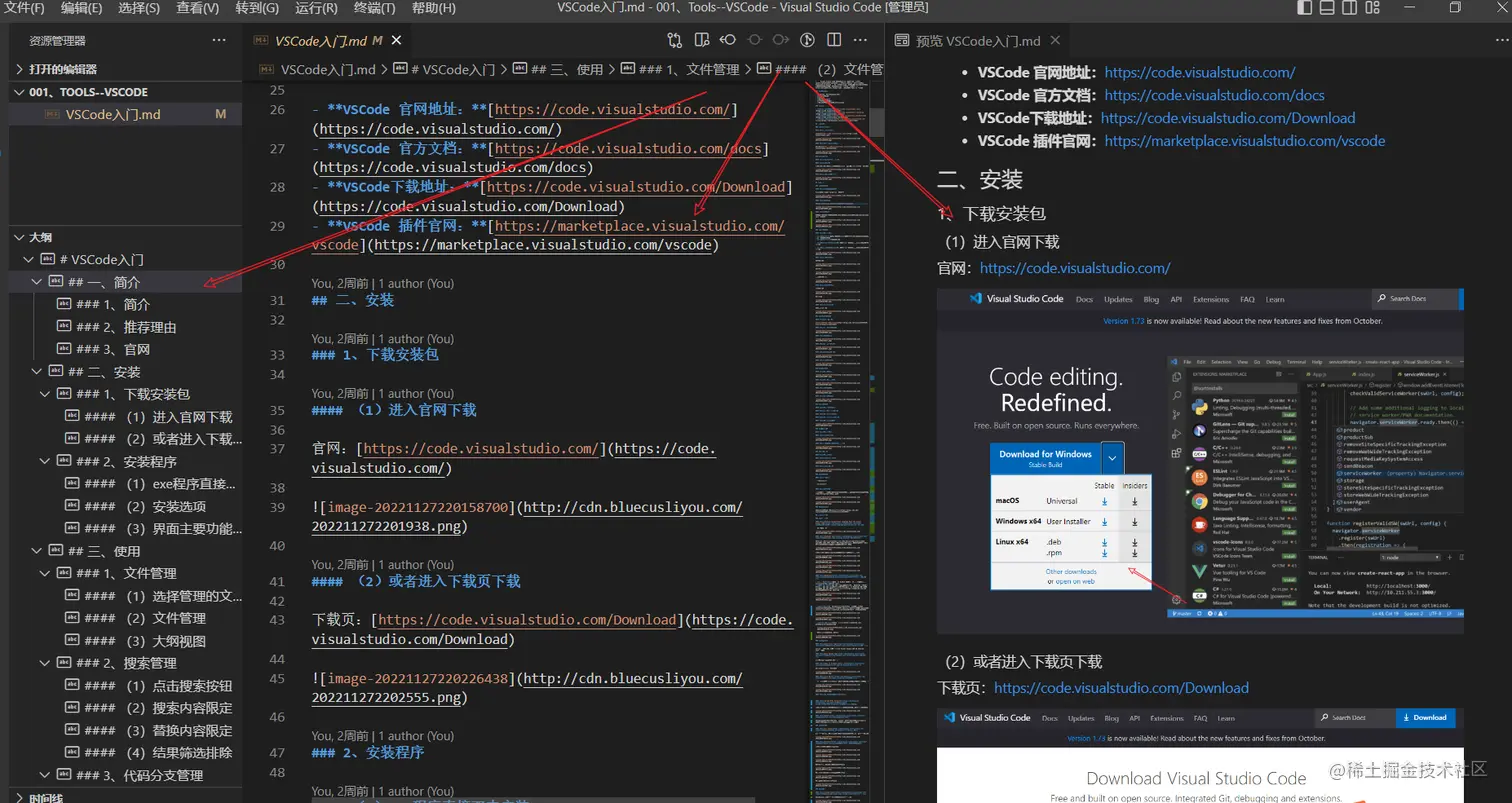The width and height of the screenshot is (1512, 803).
Task: Open the 转到(G) menu
Action: click(257, 8)
